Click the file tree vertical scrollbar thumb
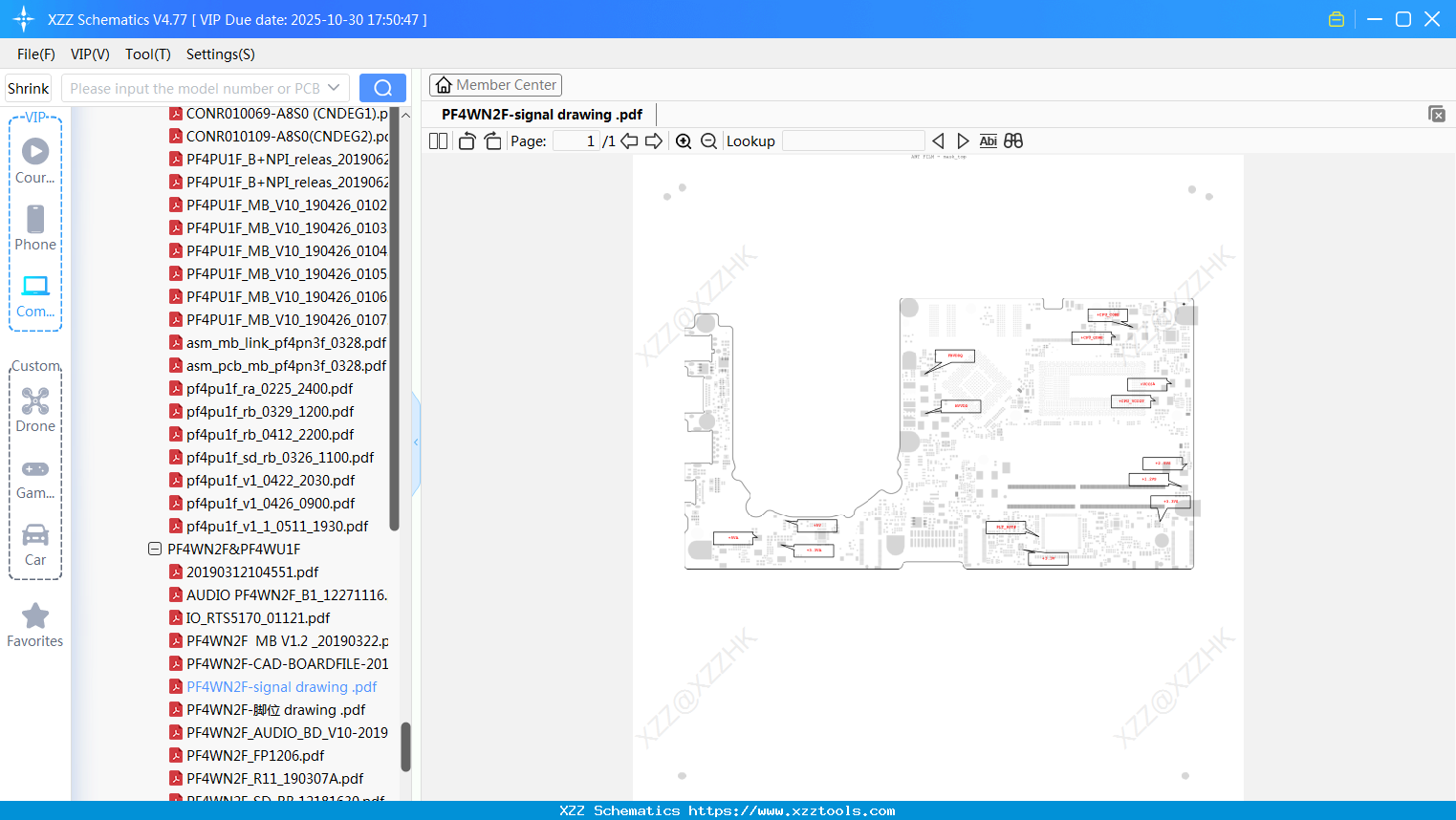 pyautogui.click(x=405, y=746)
